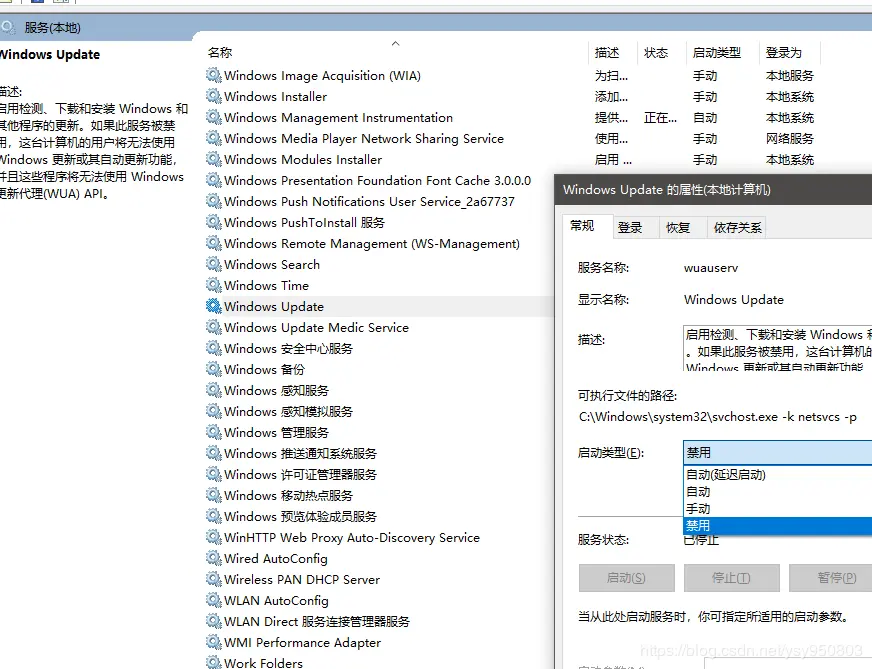This screenshot has width=872, height=669.
Task: Click gear icon of Wired AutoConfig
Action: click(x=214, y=557)
